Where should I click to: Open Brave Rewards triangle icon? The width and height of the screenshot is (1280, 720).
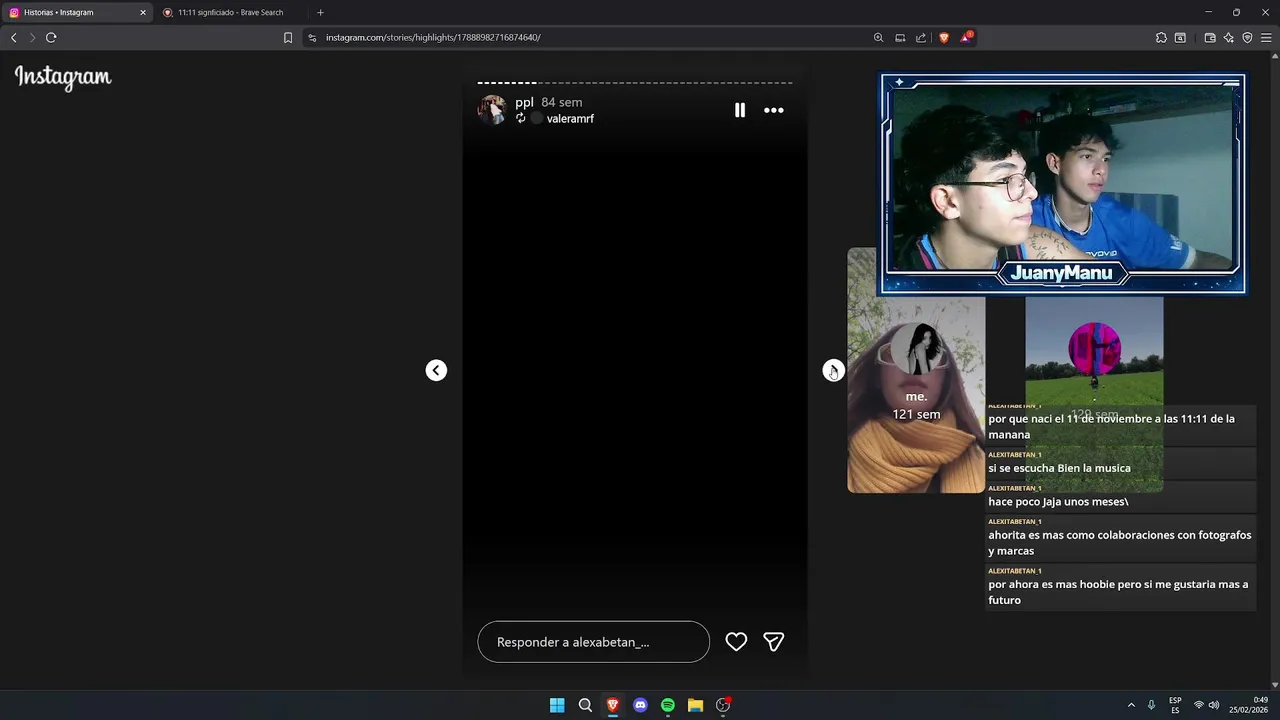tap(966, 38)
